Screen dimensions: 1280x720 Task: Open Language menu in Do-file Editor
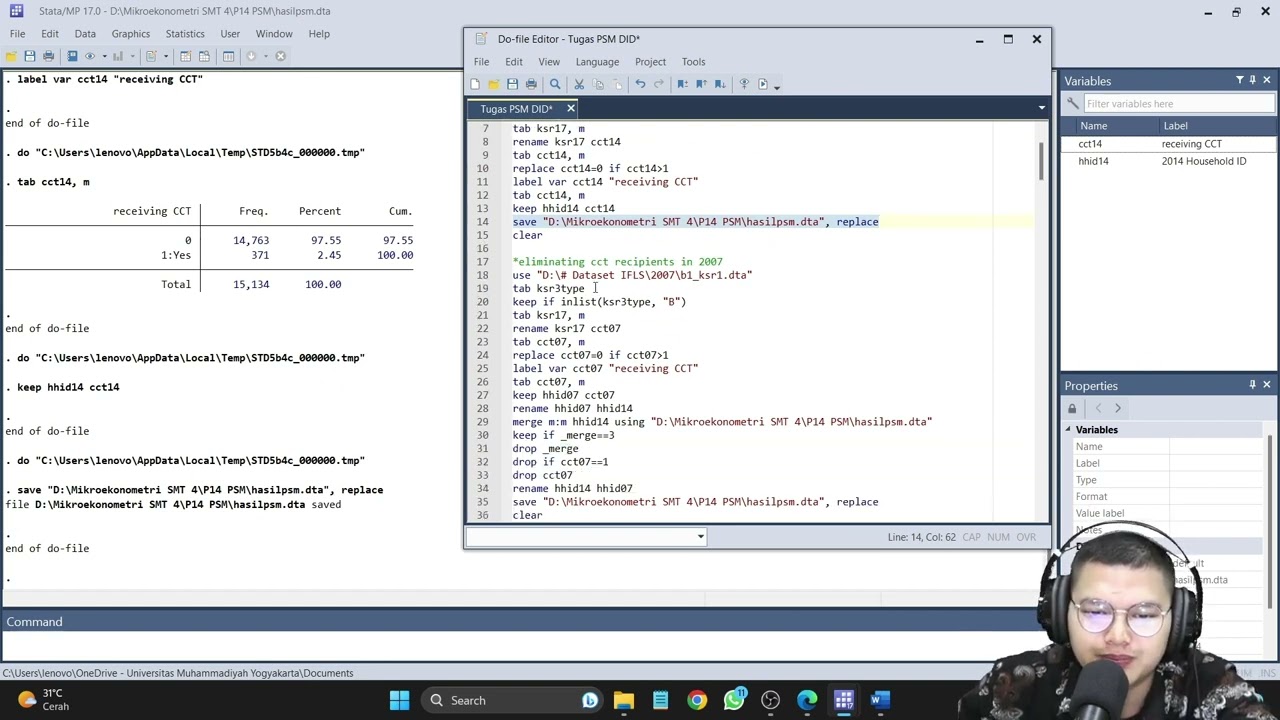click(597, 62)
